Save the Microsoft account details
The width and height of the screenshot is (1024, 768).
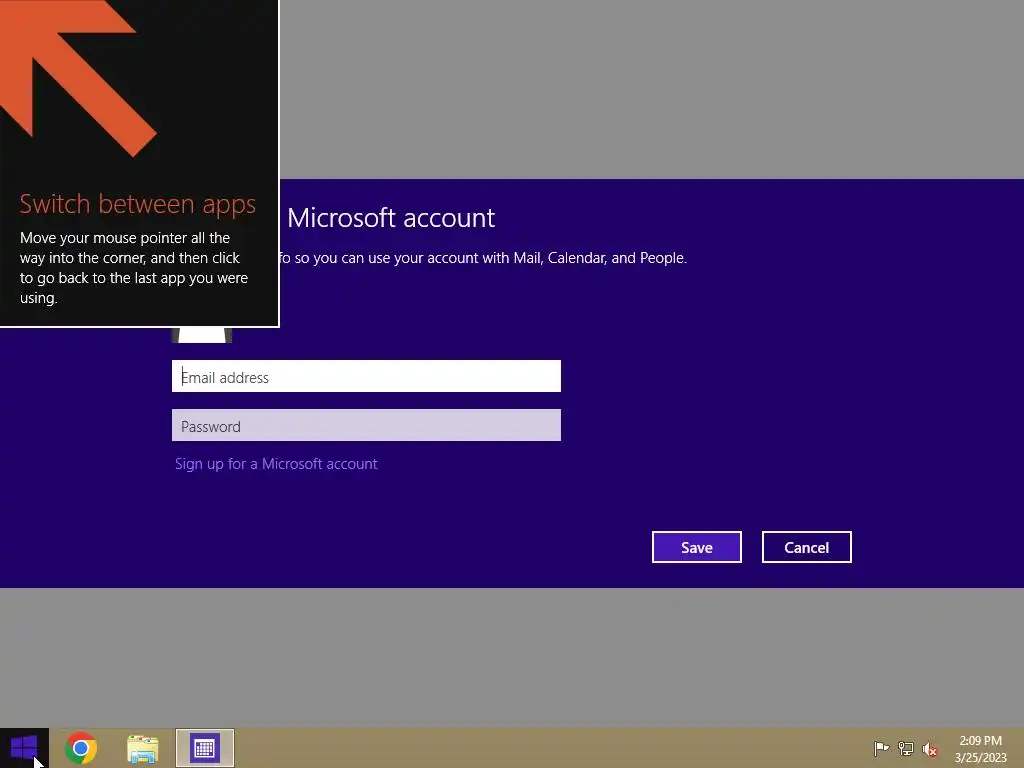(697, 547)
